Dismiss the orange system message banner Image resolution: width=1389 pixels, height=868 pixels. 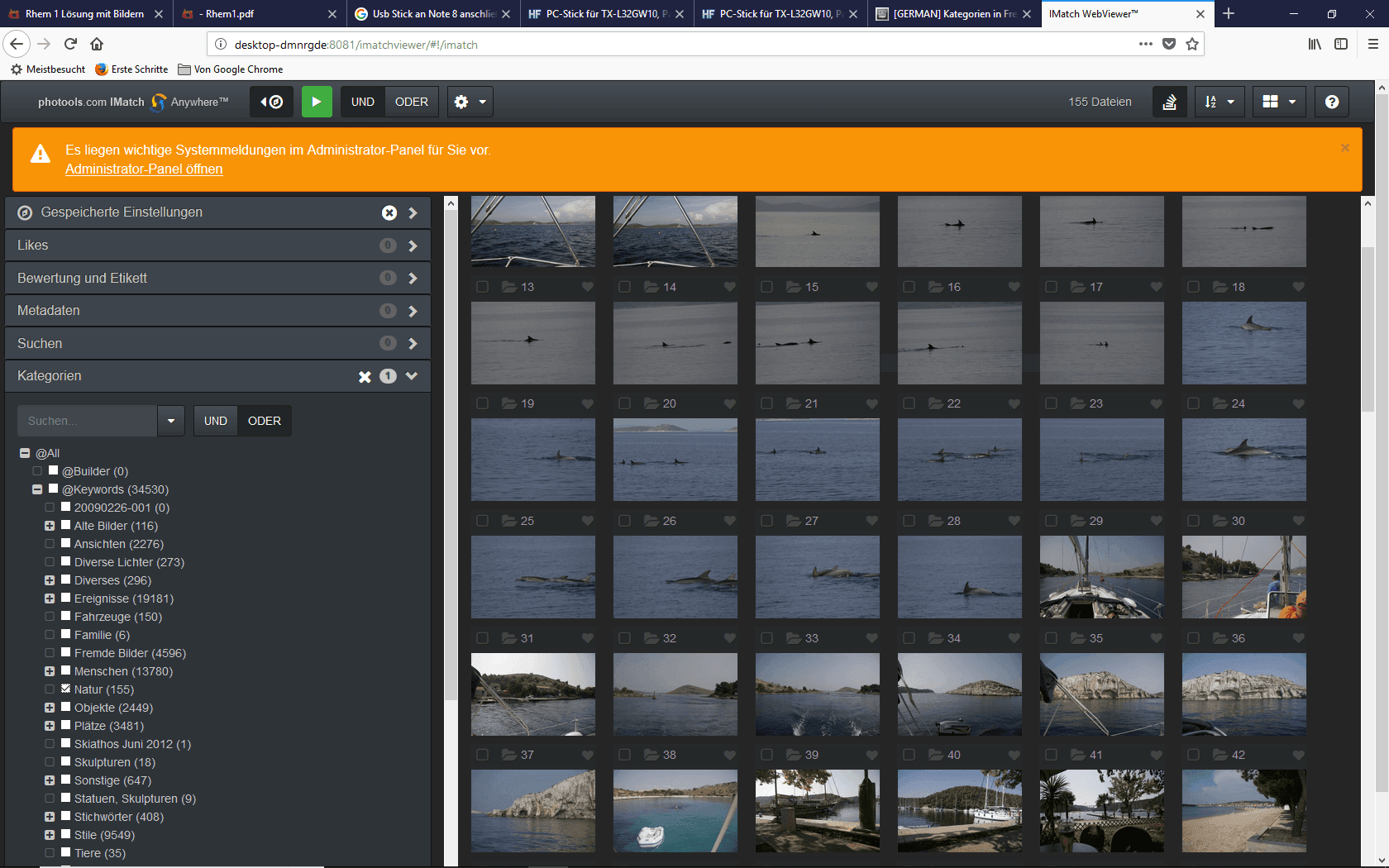tap(1345, 148)
